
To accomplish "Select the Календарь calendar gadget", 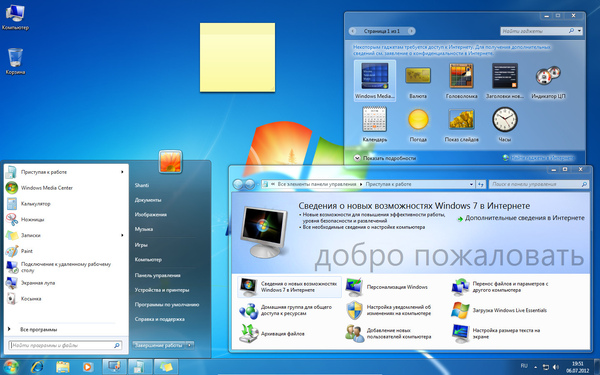I will (375, 125).
